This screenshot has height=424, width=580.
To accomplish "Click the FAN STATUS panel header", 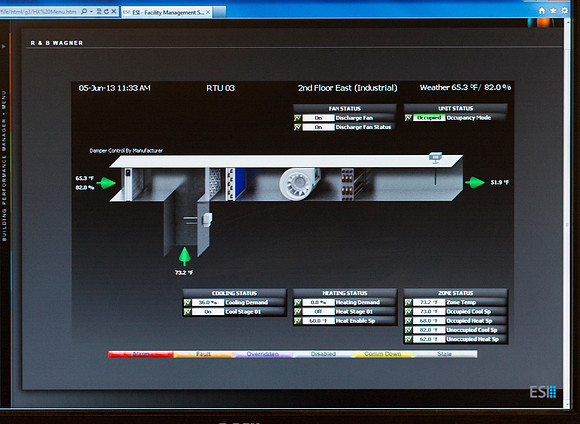I will tap(344, 108).
